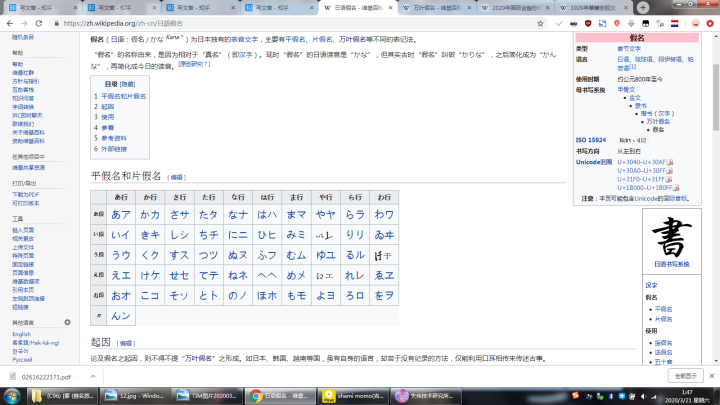Click the PDF file icon in downloads bar
This screenshot has height=405, width=720.
10,375
